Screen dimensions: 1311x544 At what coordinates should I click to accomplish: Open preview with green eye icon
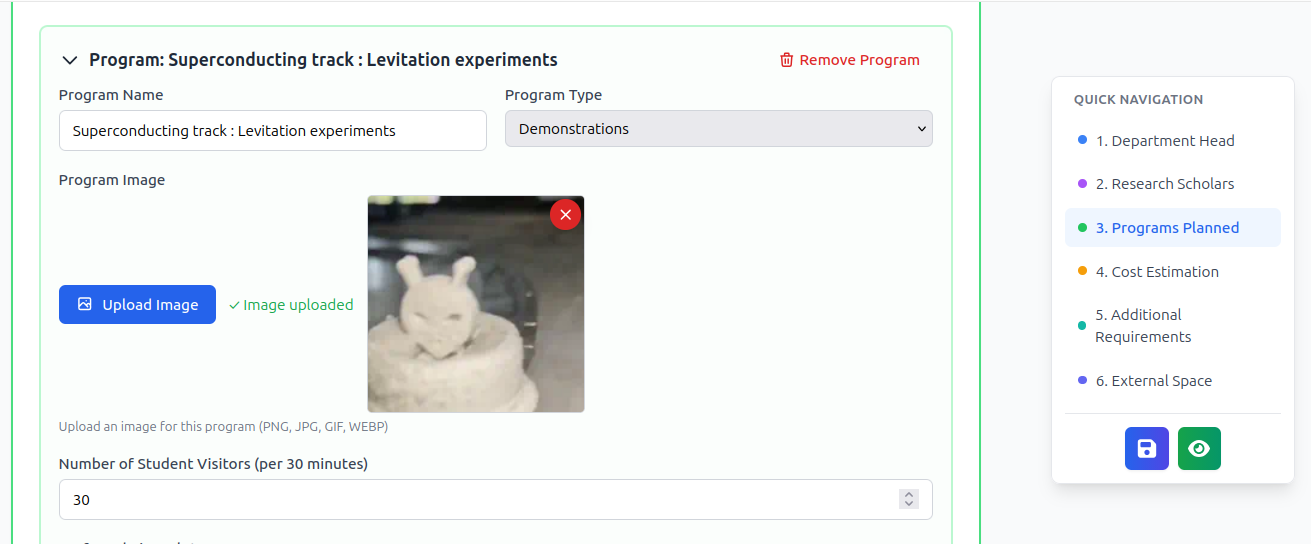pyautogui.click(x=1199, y=449)
